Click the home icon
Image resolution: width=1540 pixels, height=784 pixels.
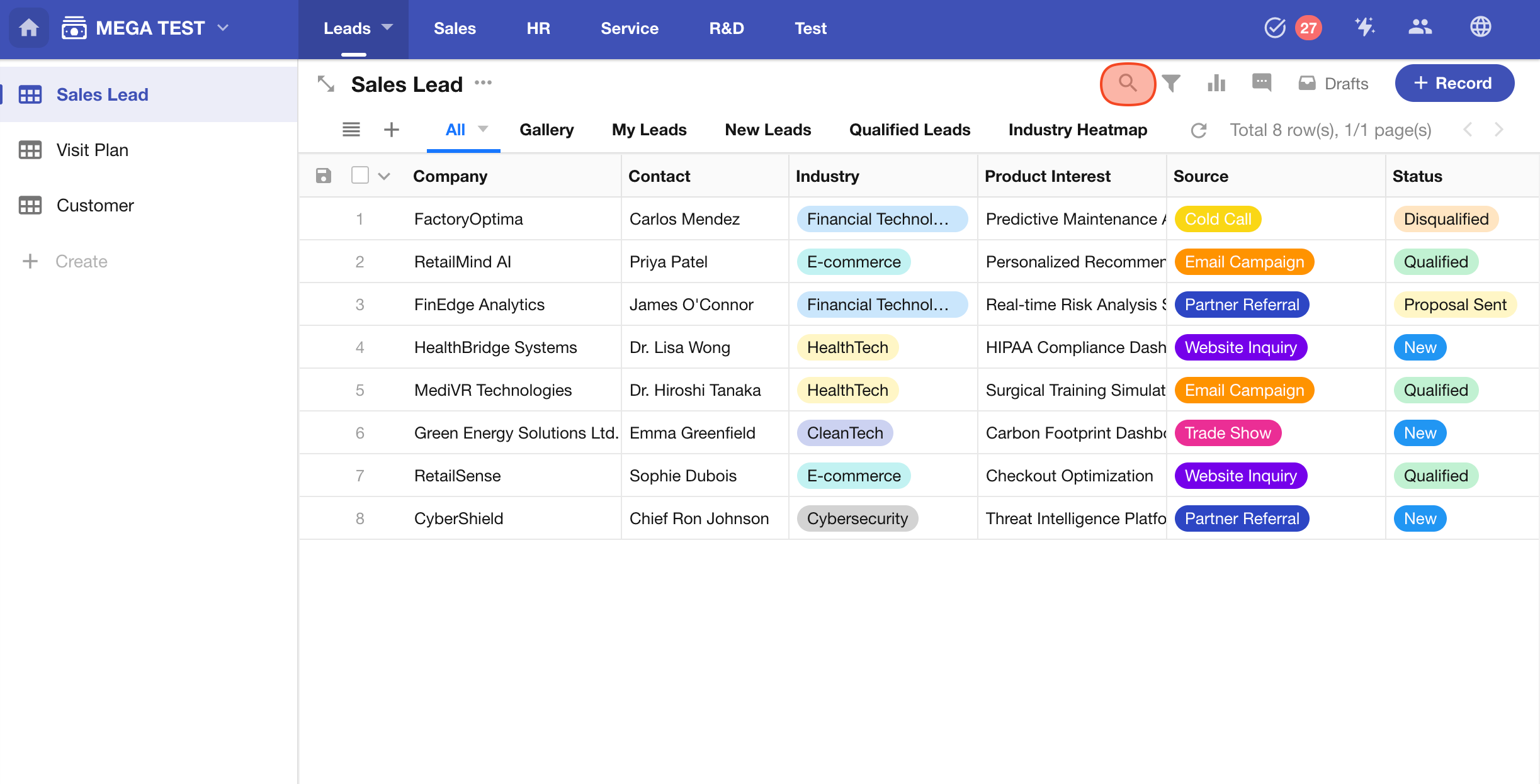point(29,28)
